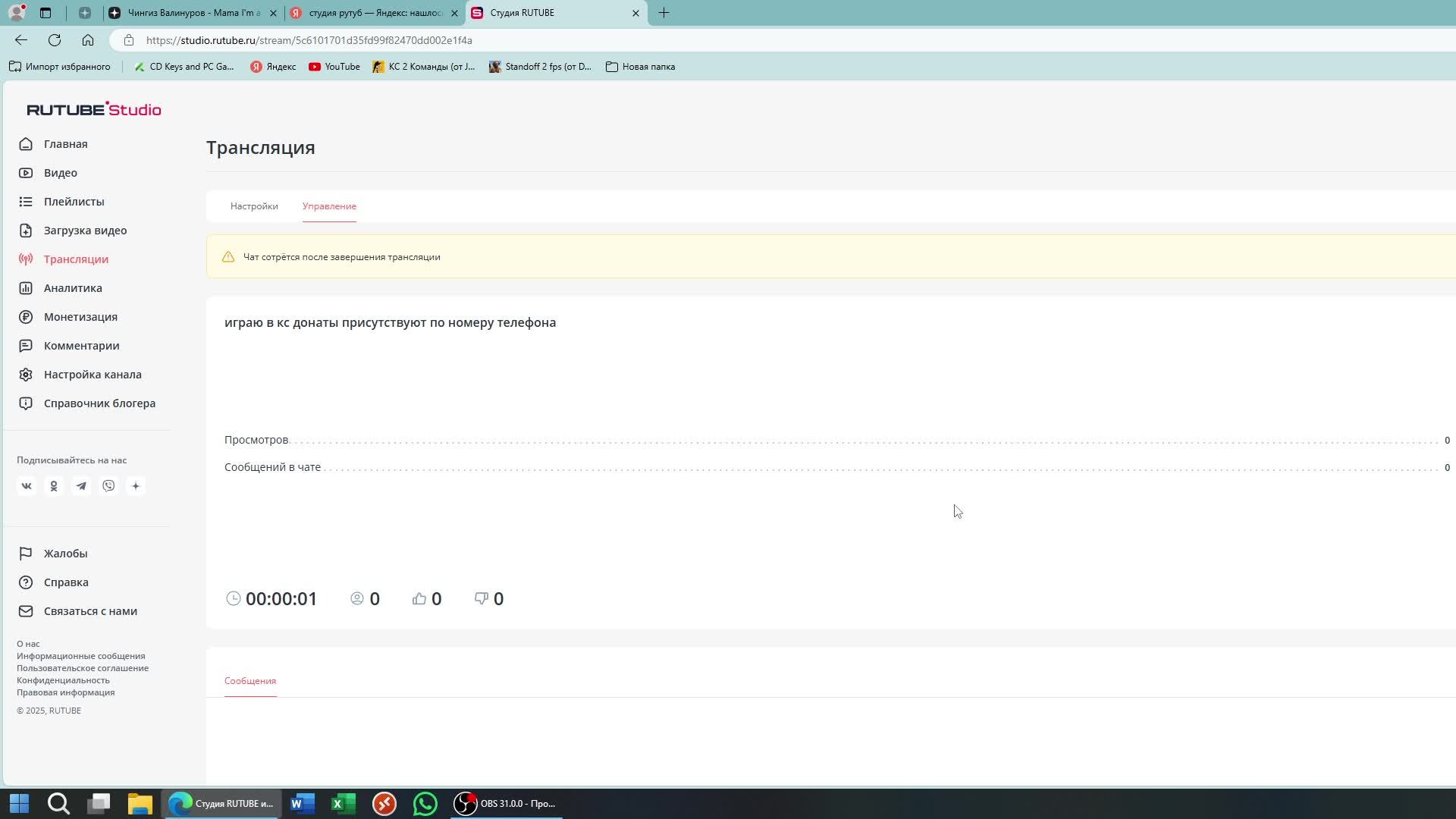1456x819 pixels.
Task: Click the Viber social icon
Action: [108, 486]
